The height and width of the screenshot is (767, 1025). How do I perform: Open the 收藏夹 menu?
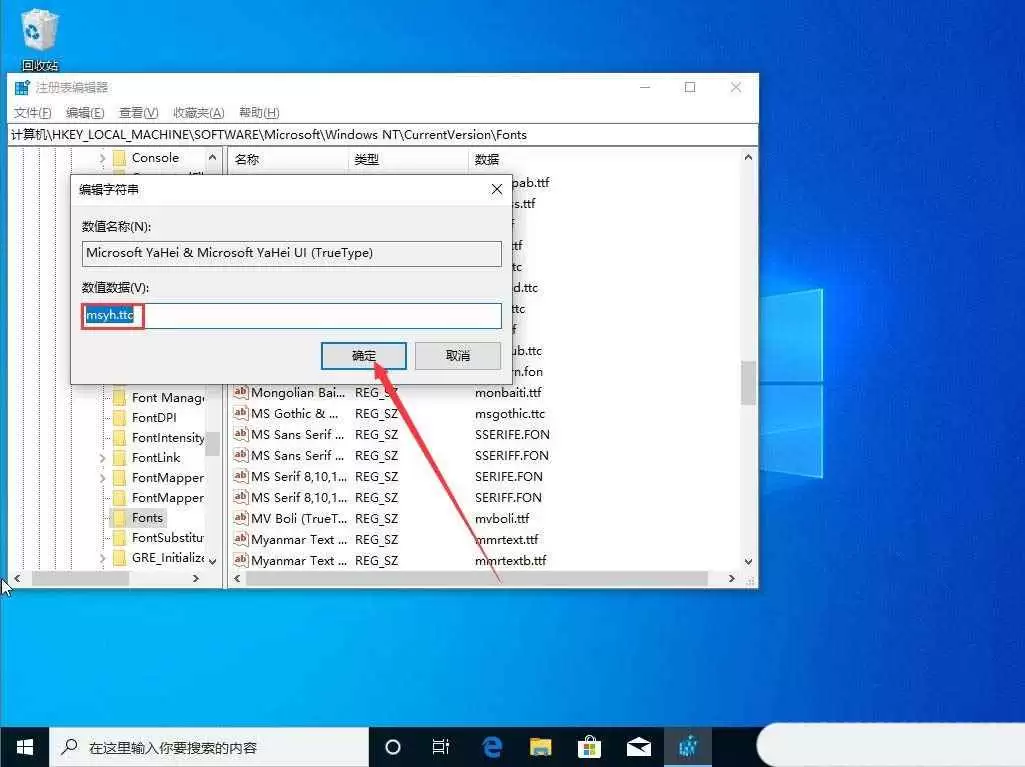197,112
